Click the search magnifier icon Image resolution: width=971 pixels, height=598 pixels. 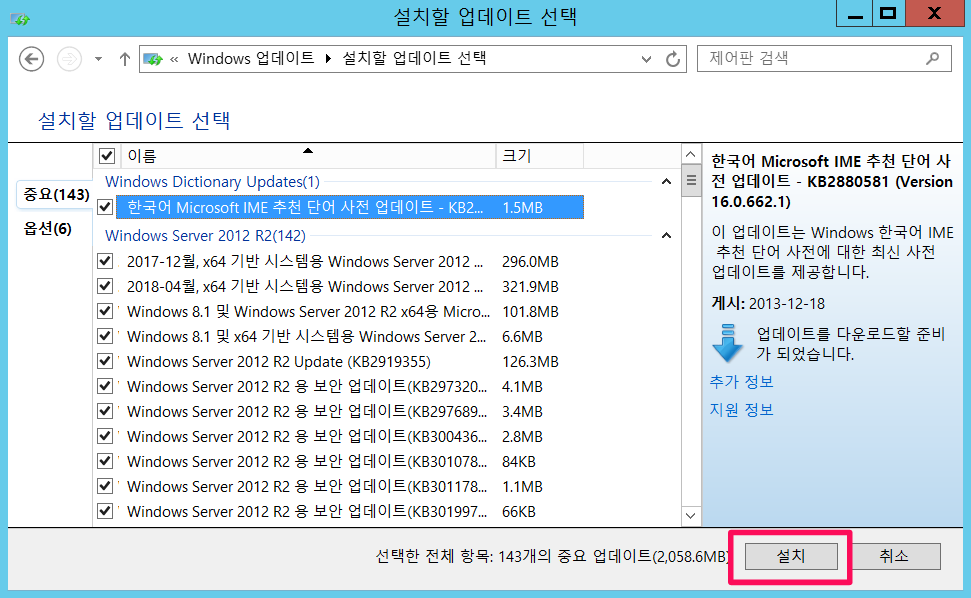coord(932,59)
